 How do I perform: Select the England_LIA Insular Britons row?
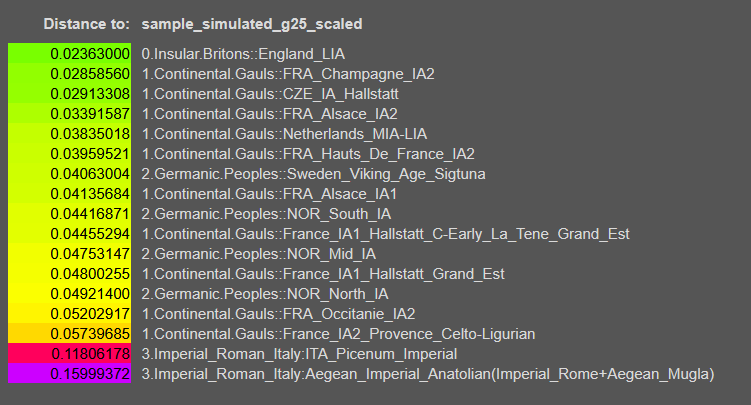[244, 53]
